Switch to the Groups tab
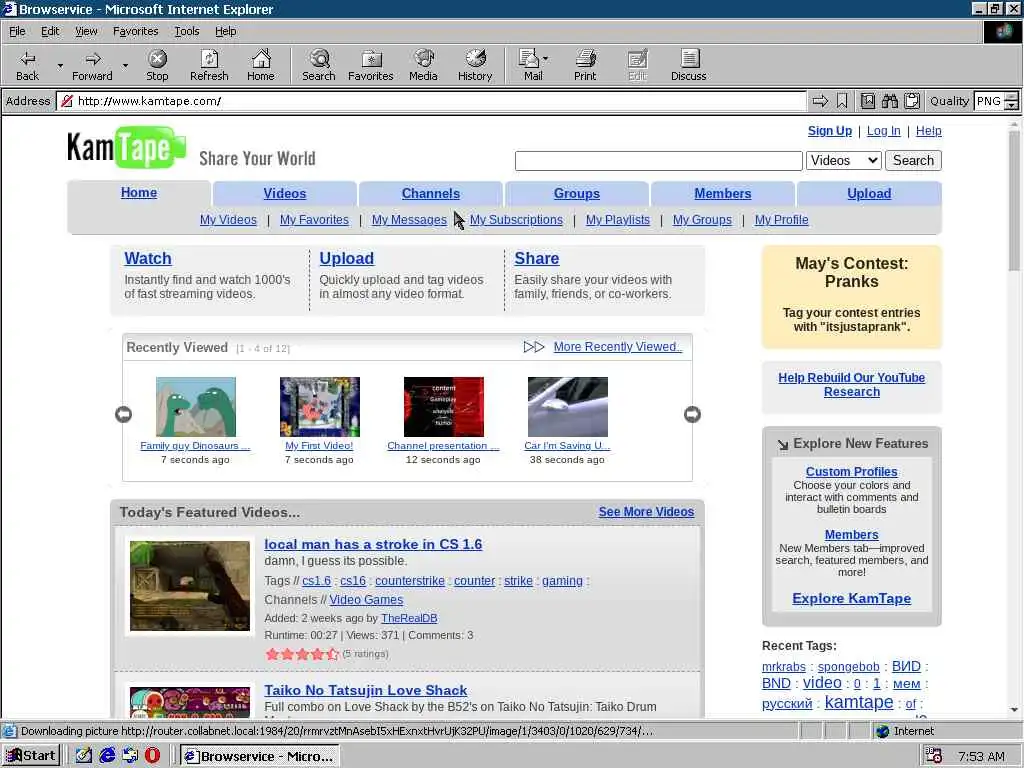The width and height of the screenshot is (1024, 768). click(577, 193)
